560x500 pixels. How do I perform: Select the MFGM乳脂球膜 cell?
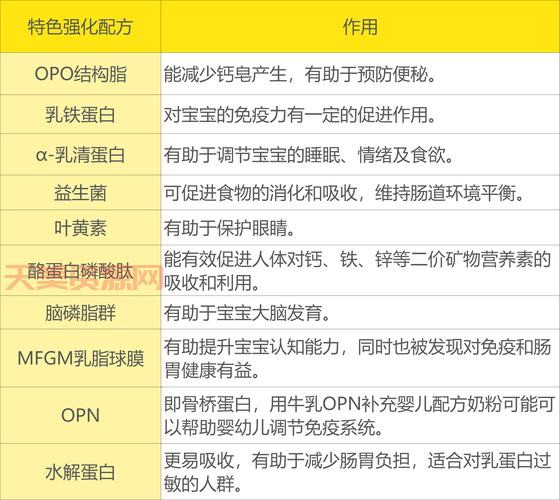tap(80, 359)
